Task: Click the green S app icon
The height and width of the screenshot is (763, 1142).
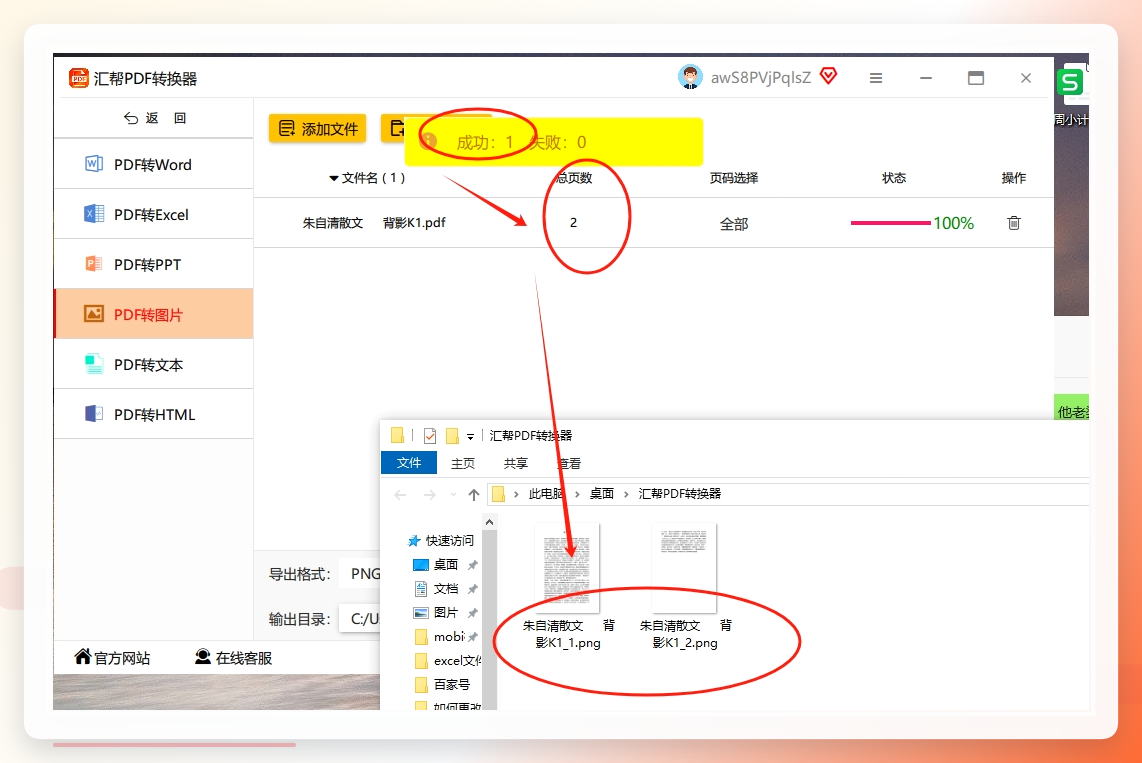Action: [1070, 82]
